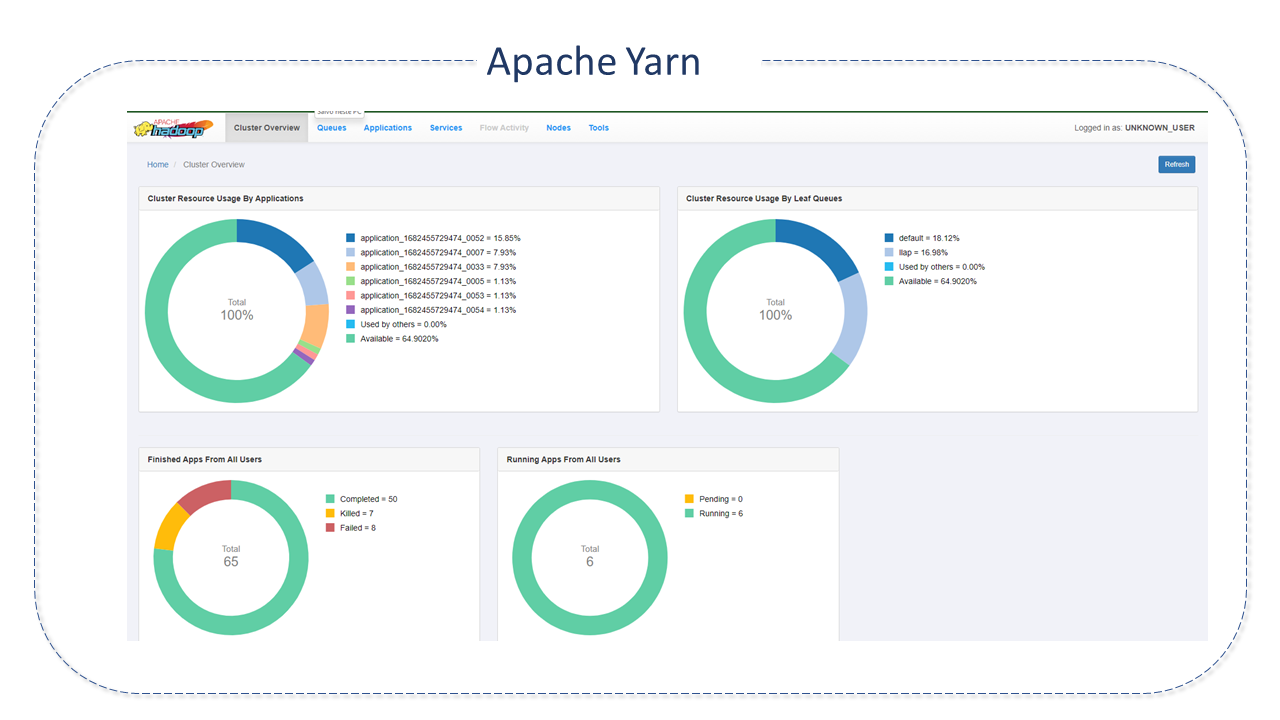This screenshot has height=720, width=1280.
Task: Click the orange donut slice in Applications chart
Action: click(x=315, y=326)
